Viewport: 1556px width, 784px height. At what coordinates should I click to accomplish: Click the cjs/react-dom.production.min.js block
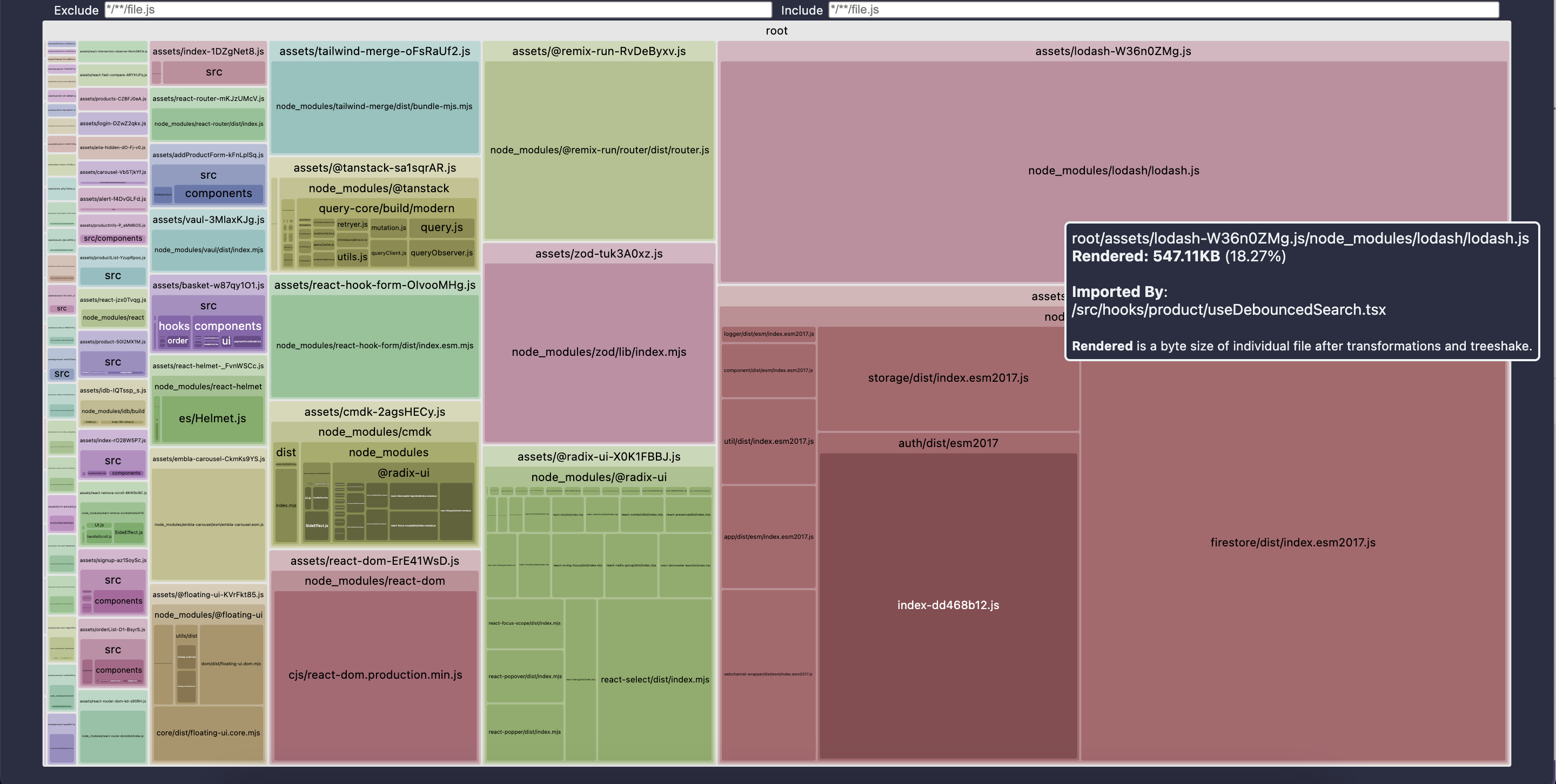[375, 675]
